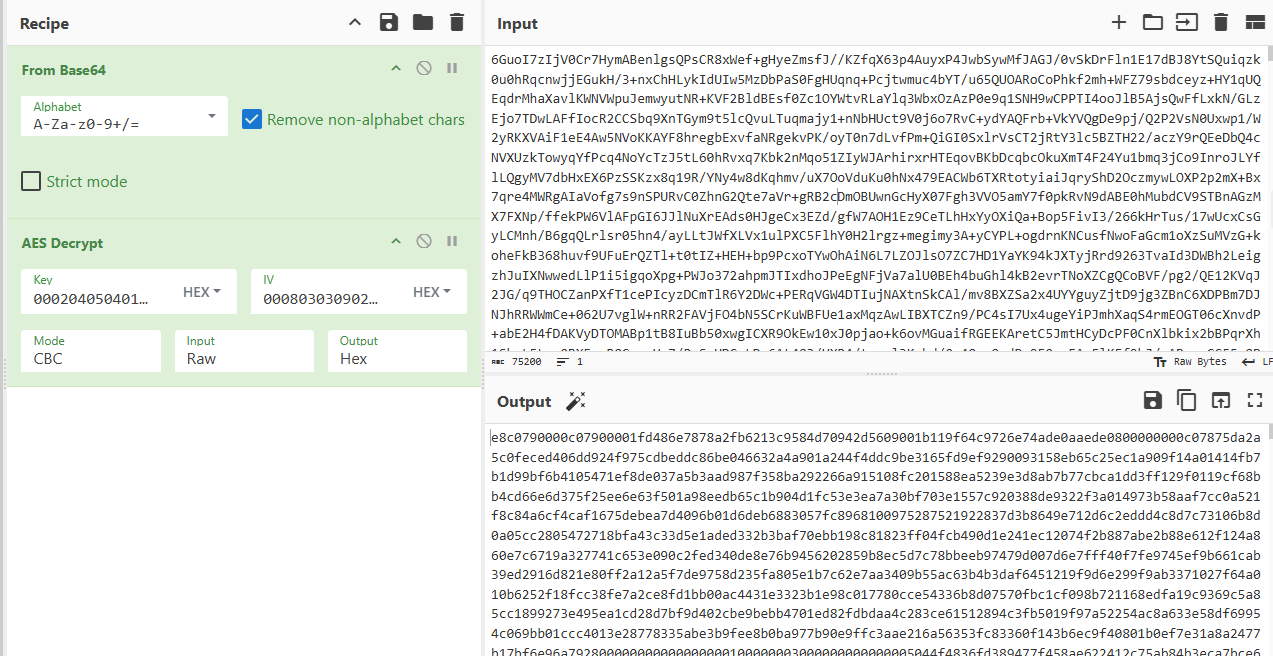Viewport: 1273px width, 656px height.
Task: Collapse the Recipe pane chevron
Action: coord(355,22)
